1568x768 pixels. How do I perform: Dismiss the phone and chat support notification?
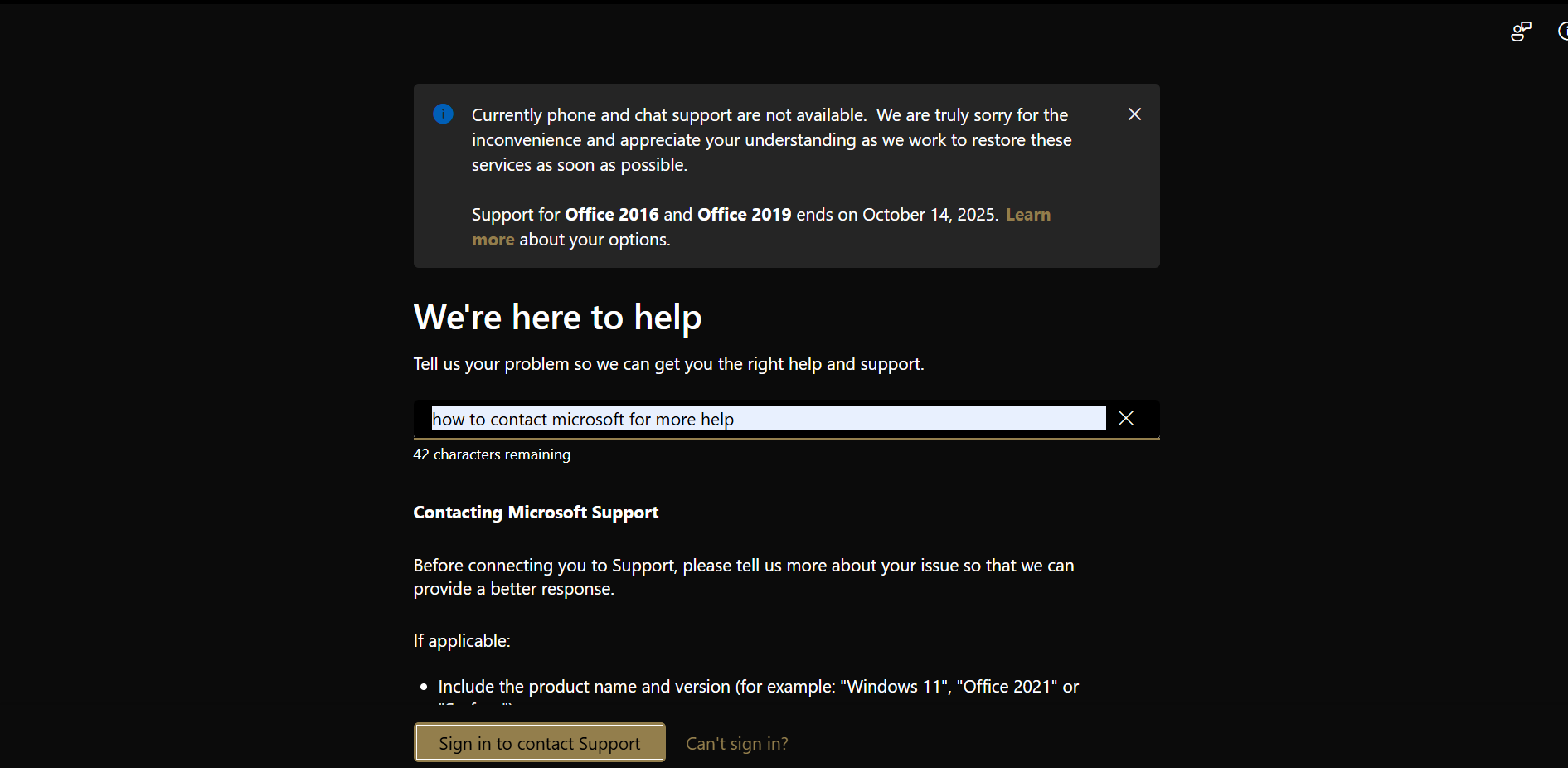pyautogui.click(x=1134, y=114)
